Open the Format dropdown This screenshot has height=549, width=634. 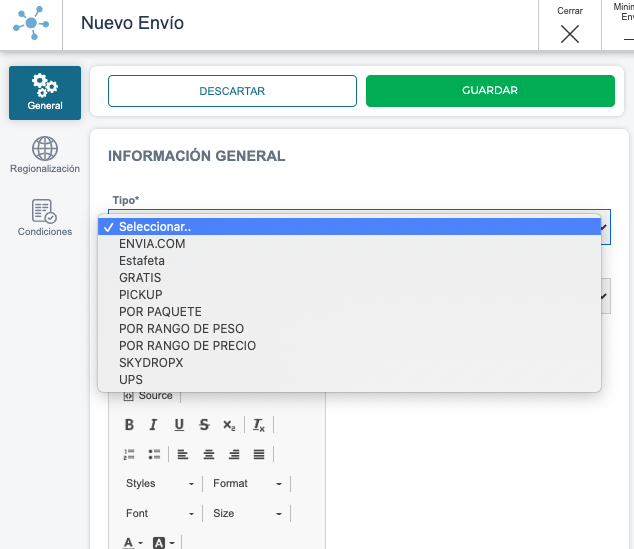click(x=247, y=484)
